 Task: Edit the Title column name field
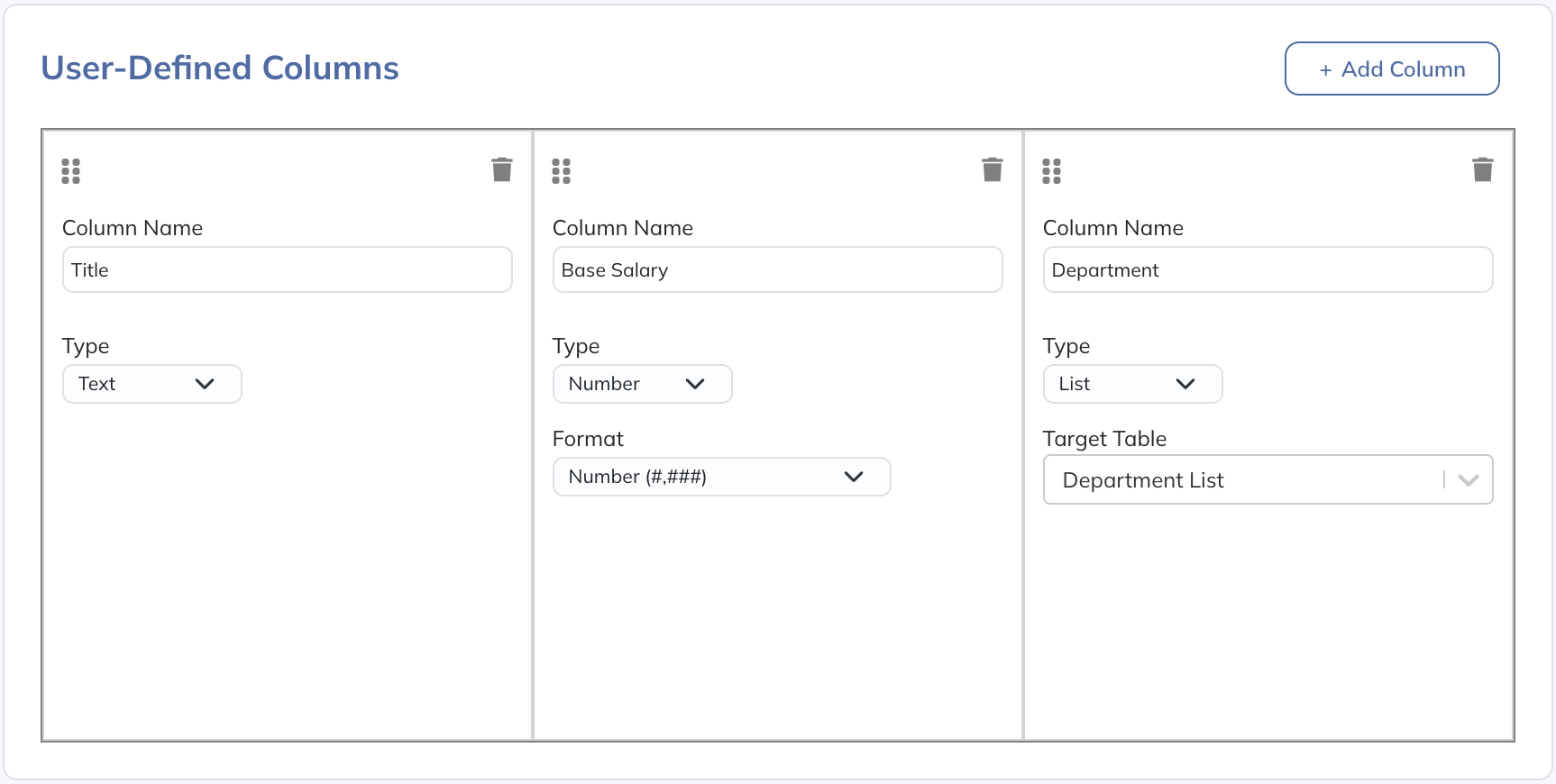tap(287, 270)
